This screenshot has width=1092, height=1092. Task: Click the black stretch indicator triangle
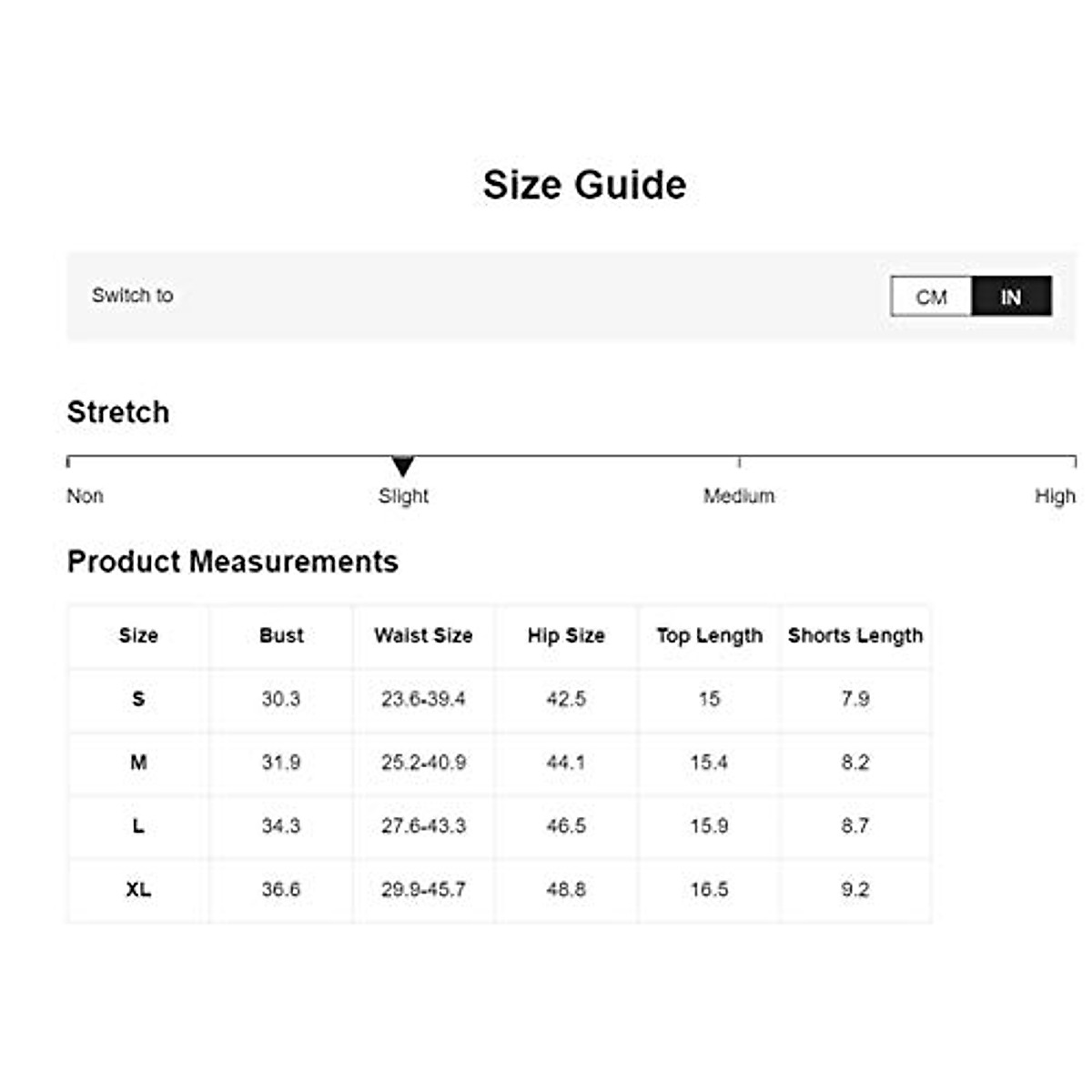coord(403,466)
